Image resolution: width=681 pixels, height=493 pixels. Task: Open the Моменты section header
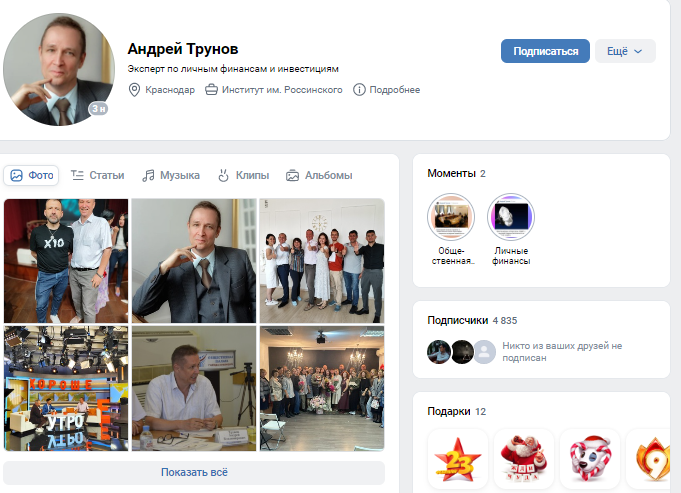coord(456,173)
